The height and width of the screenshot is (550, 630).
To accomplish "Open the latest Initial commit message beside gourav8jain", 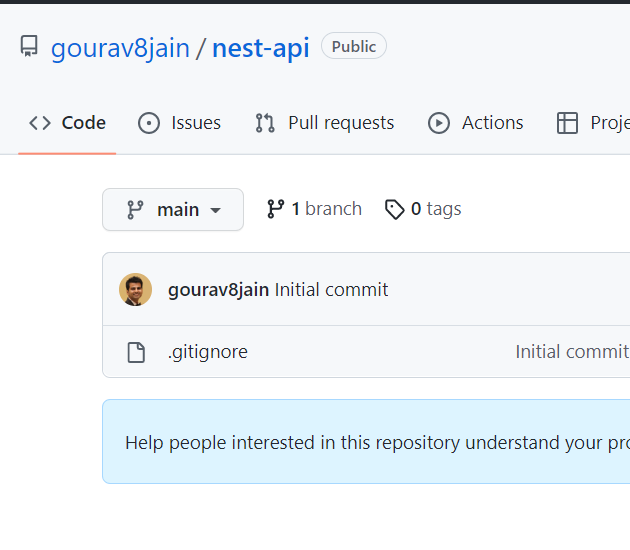I will coord(331,290).
